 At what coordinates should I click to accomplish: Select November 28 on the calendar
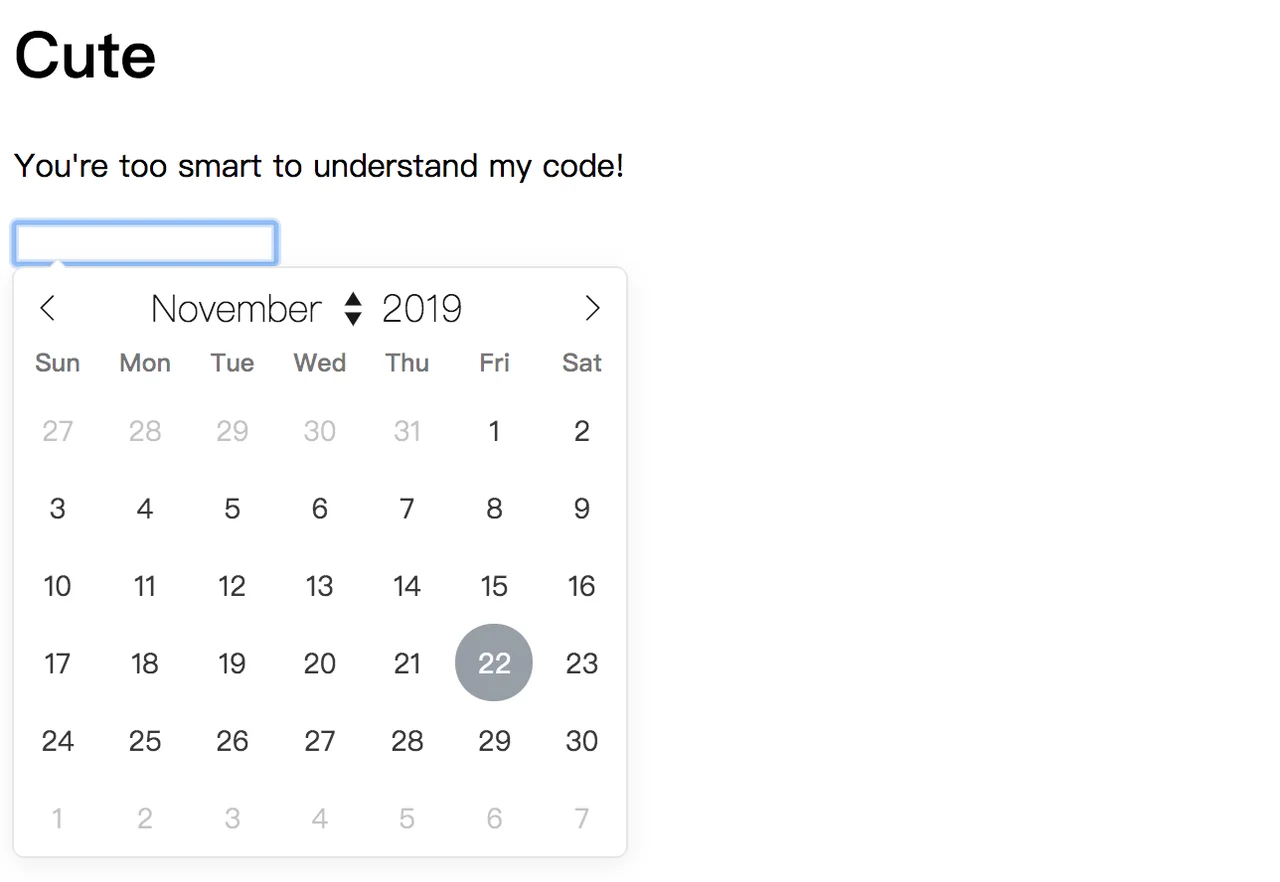click(x=407, y=741)
